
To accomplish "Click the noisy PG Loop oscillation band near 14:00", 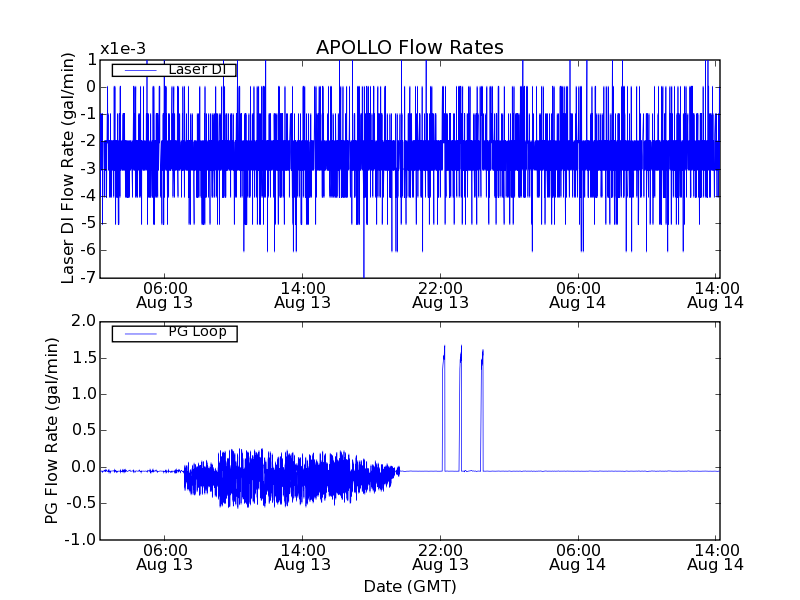I will [x=291, y=478].
